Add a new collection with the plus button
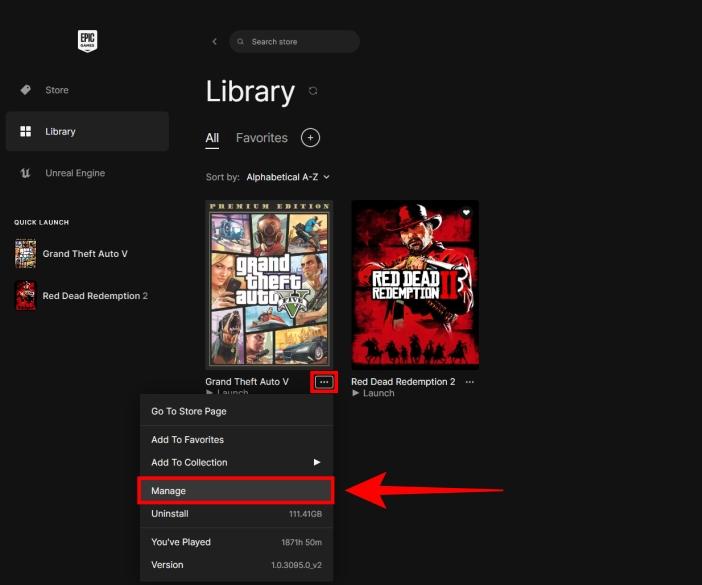This screenshot has width=702, height=585. pos(310,137)
